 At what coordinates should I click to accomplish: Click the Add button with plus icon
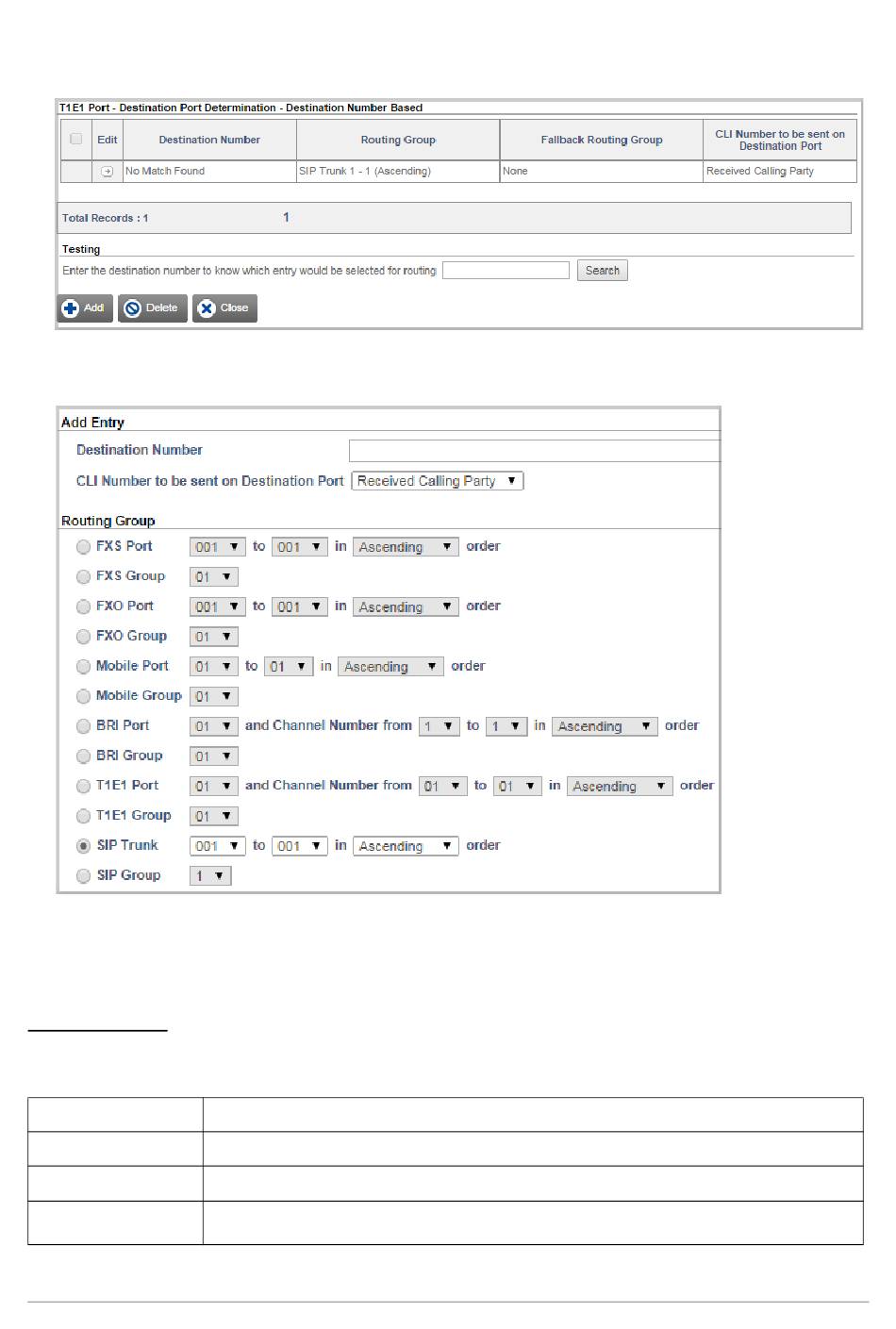pos(85,308)
